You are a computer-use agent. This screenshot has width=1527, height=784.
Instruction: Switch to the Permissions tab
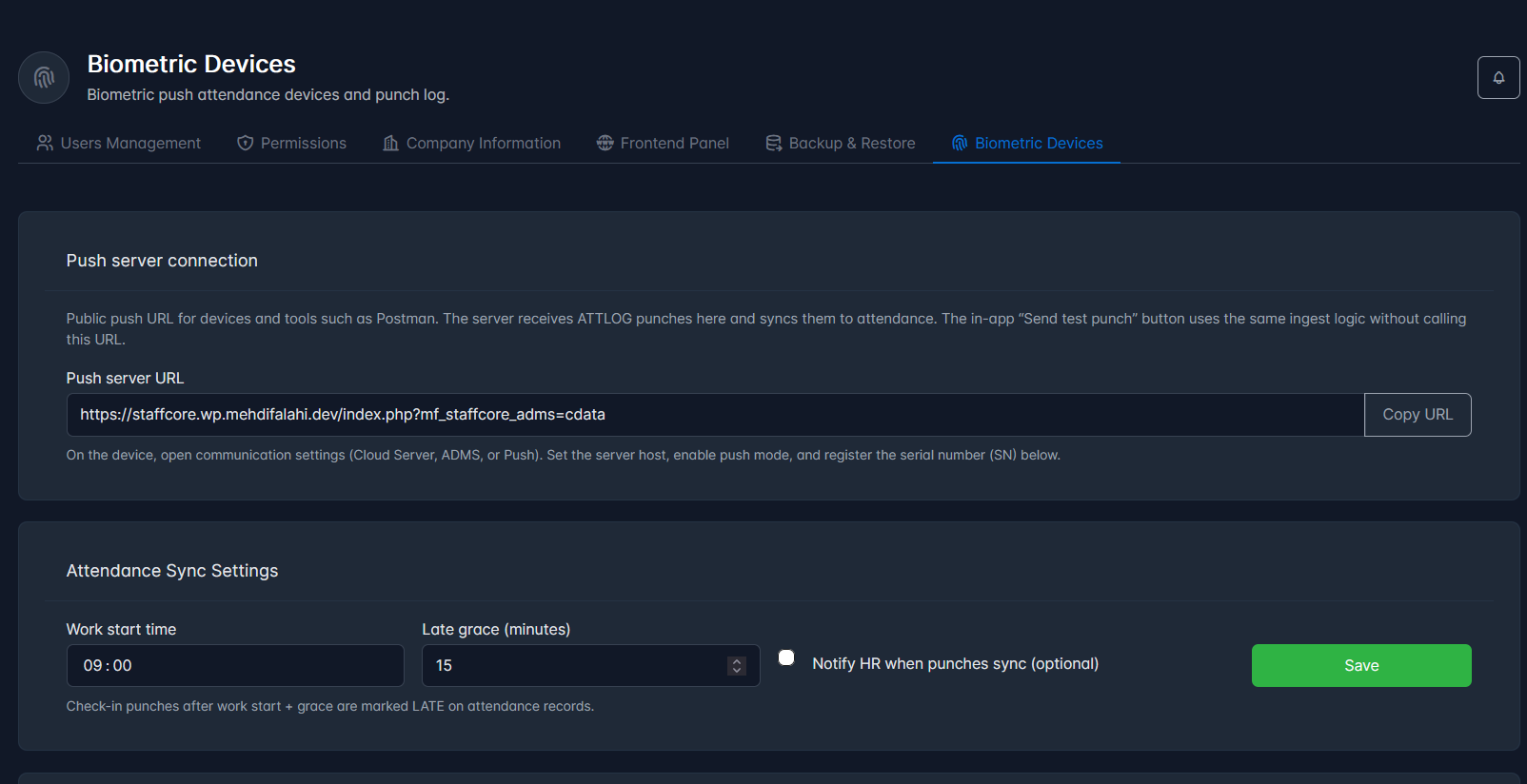[x=291, y=143]
